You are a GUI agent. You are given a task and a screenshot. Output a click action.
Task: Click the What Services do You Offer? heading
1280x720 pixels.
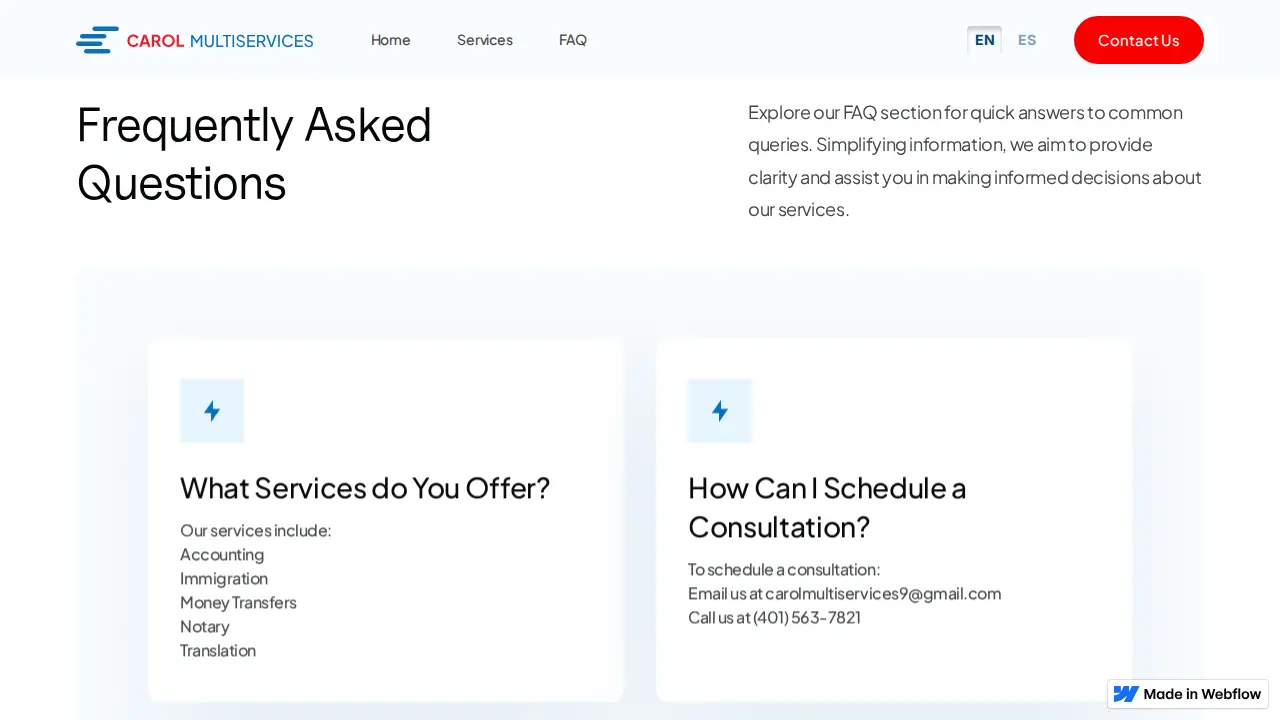pyautogui.click(x=365, y=488)
